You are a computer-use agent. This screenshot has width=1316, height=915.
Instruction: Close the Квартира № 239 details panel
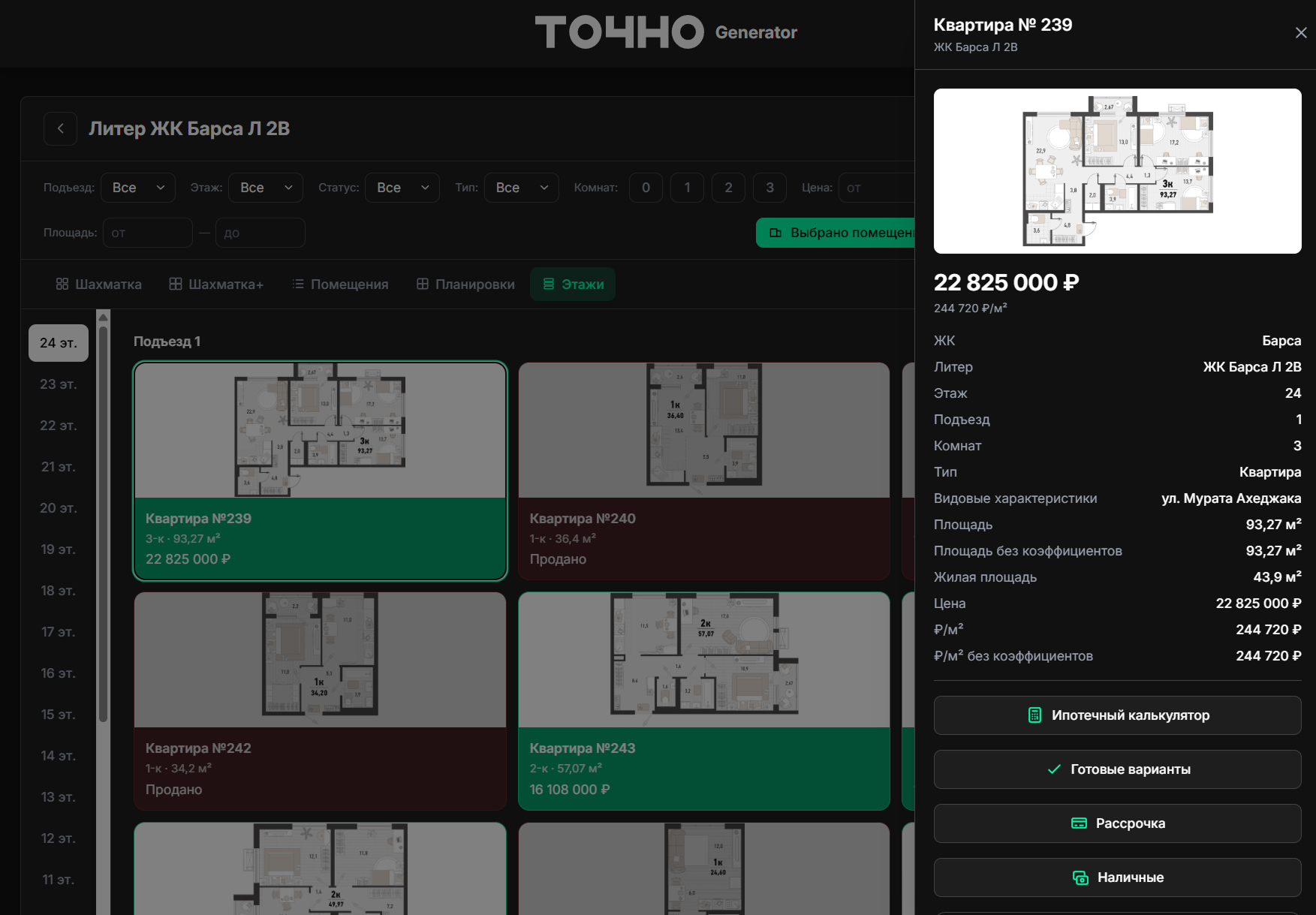pos(1301,32)
